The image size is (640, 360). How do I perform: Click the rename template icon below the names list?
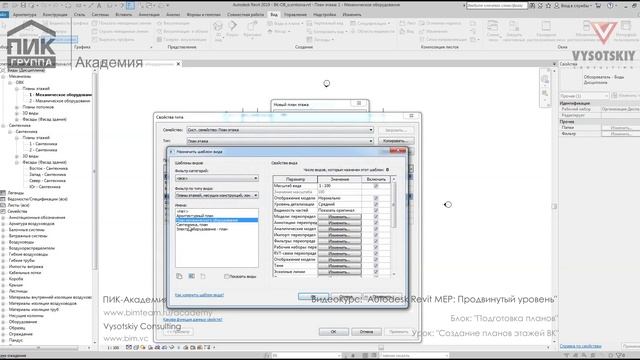pyautogui.click(x=191, y=276)
